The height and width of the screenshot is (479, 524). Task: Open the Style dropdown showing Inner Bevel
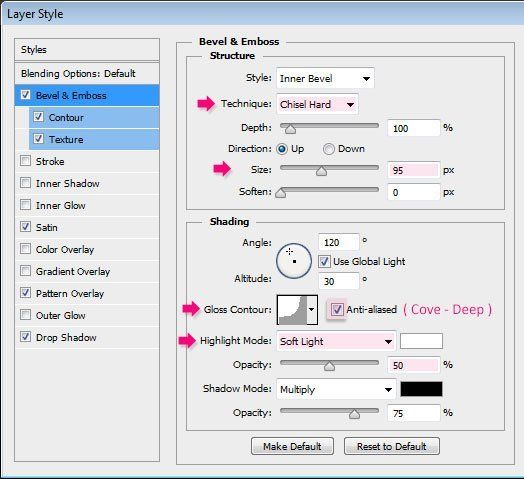(325, 79)
